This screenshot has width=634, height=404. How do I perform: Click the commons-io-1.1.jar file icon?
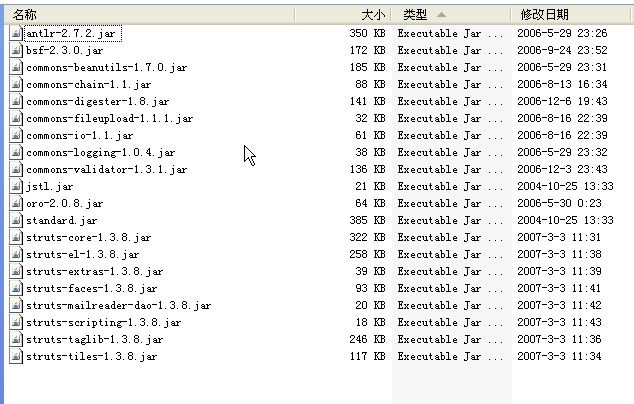click(x=16, y=135)
